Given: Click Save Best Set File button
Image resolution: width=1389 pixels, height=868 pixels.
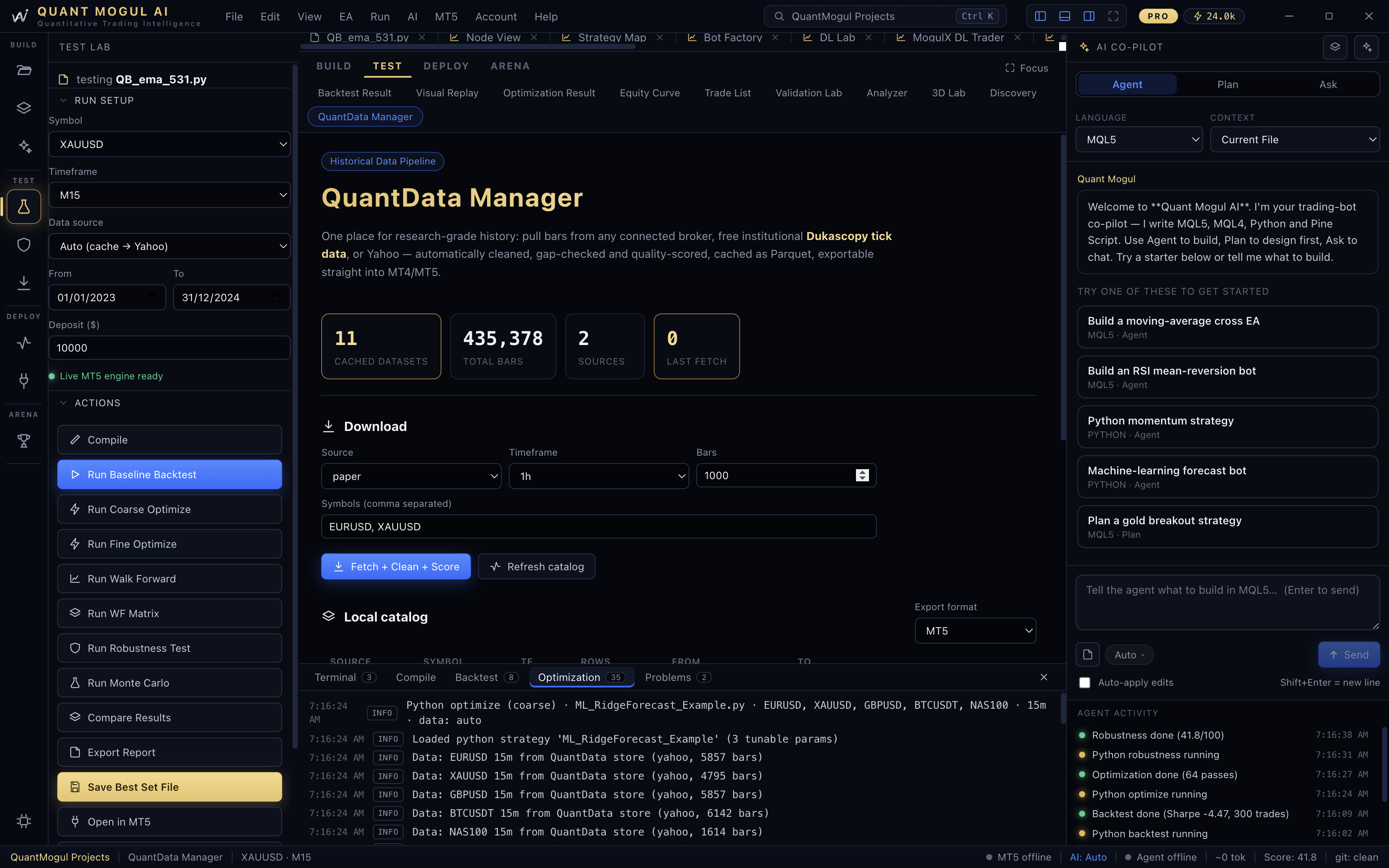Looking at the screenshot, I should pyautogui.click(x=169, y=787).
